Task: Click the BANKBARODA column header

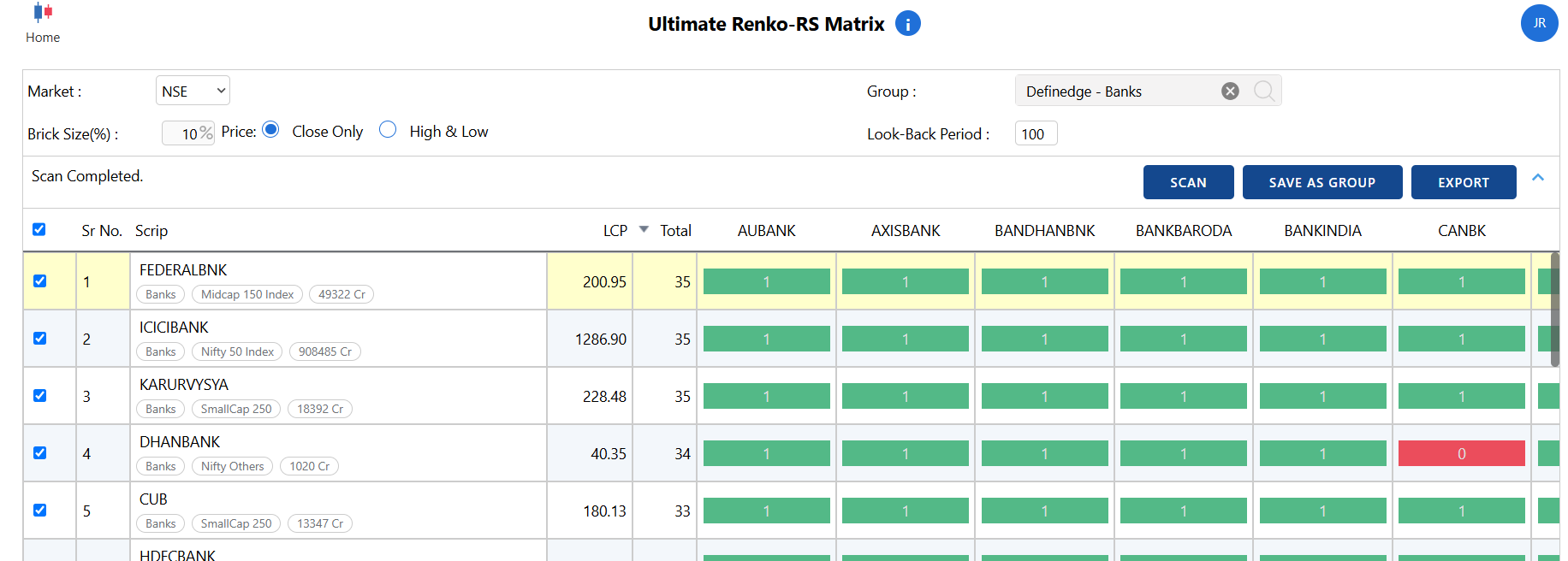Action: (x=1184, y=231)
